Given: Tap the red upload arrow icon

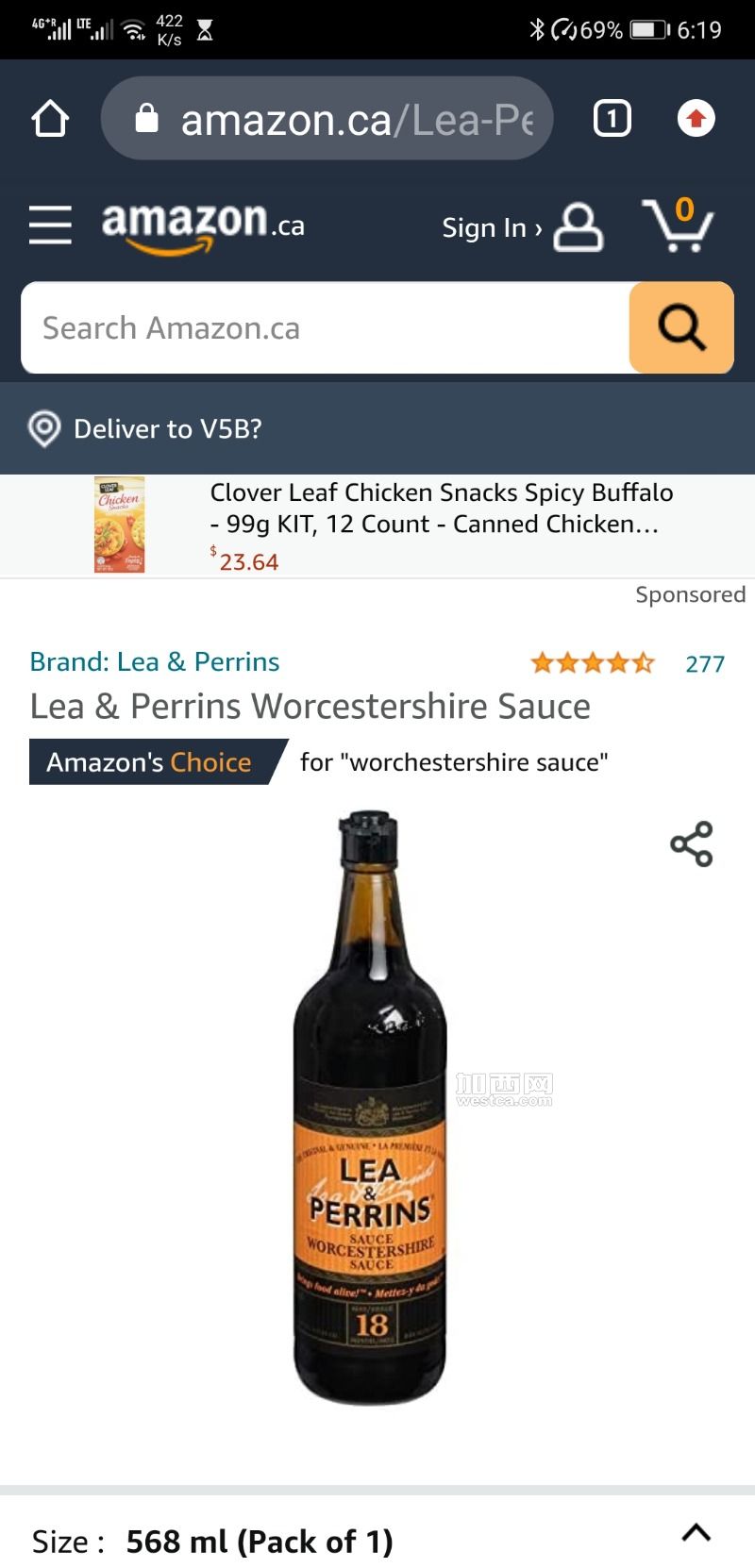Looking at the screenshot, I should click(x=696, y=119).
